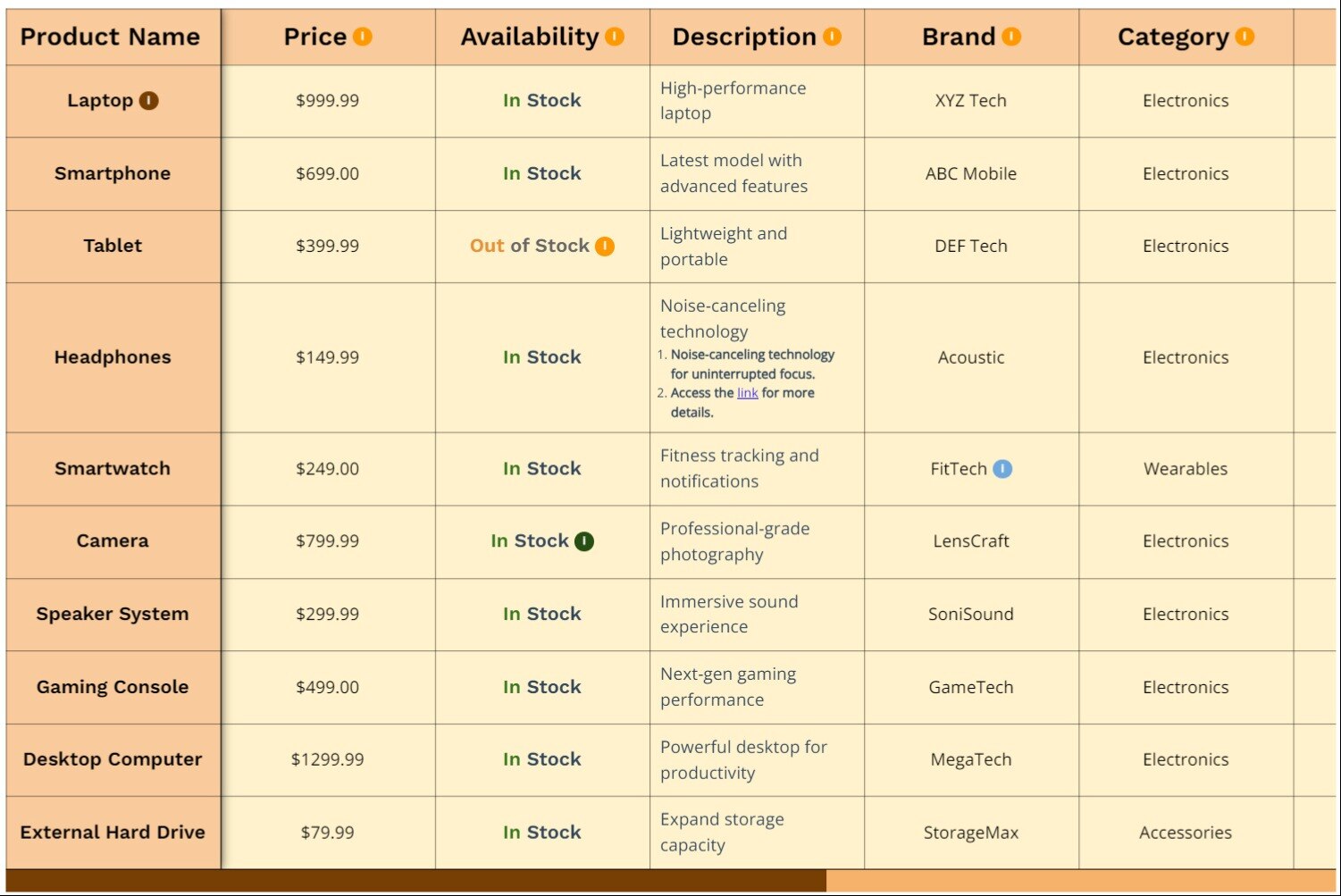
Task: Select the Accessories category for External Hard Drive
Action: [x=1186, y=832]
